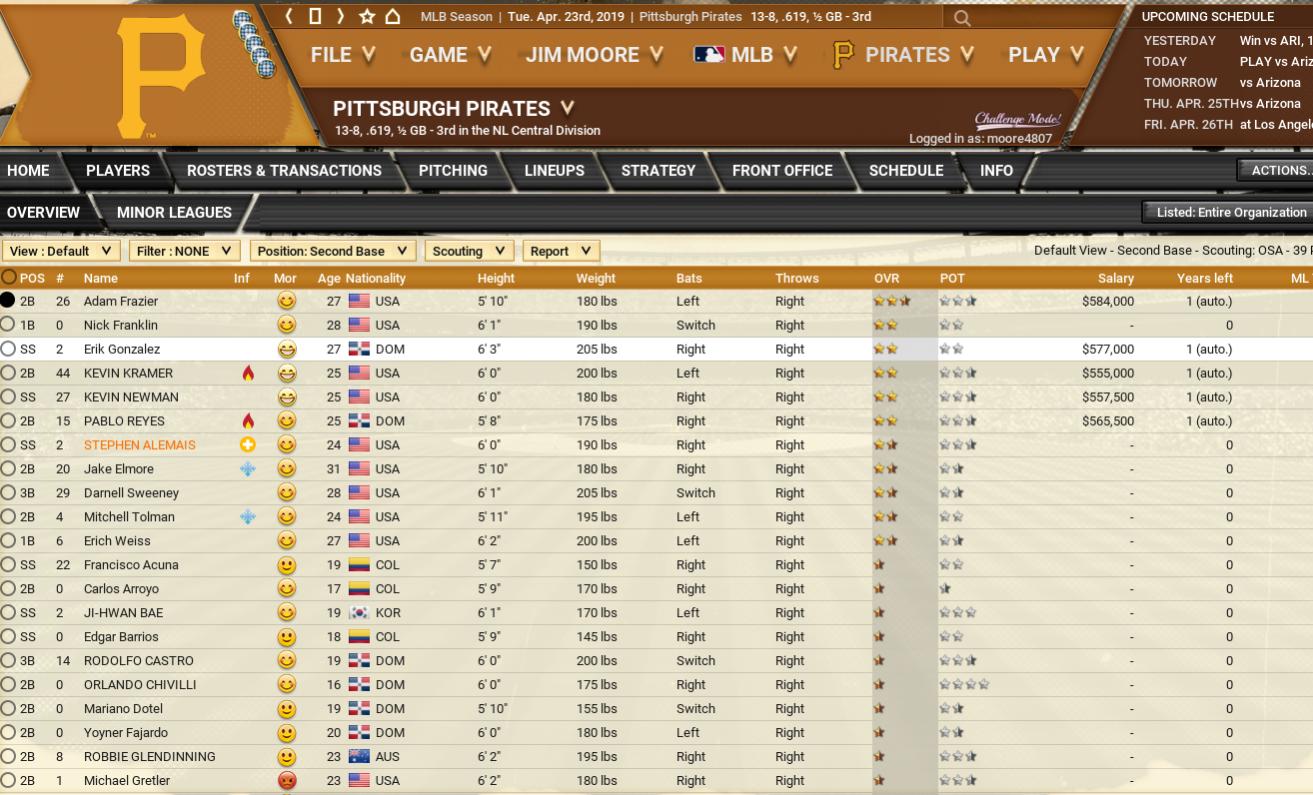Switch to the Minor Leagues tab
Image resolution: width=1313 pixels, height=795 pixels.
click(174, 212)
